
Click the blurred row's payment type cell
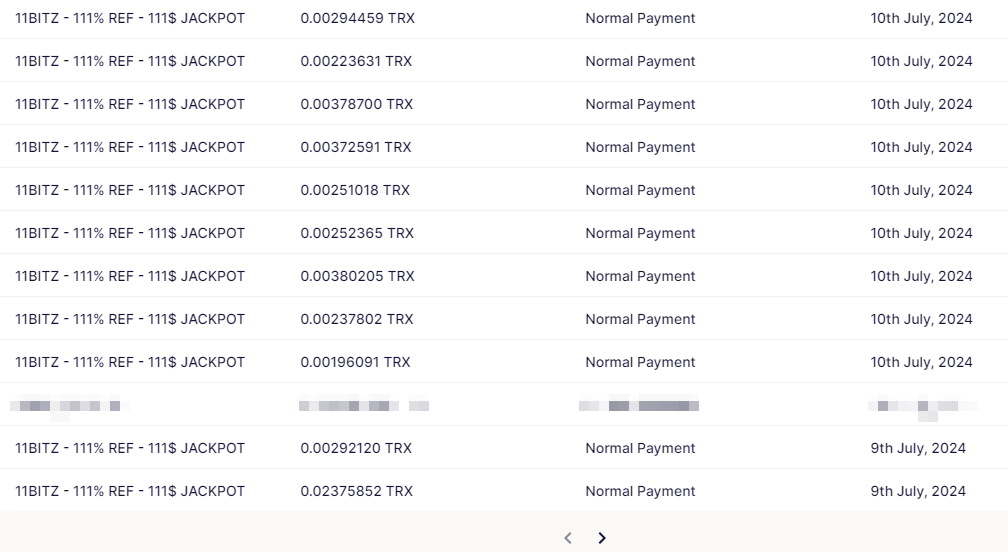pyautogui.click(x=639, y=405)
